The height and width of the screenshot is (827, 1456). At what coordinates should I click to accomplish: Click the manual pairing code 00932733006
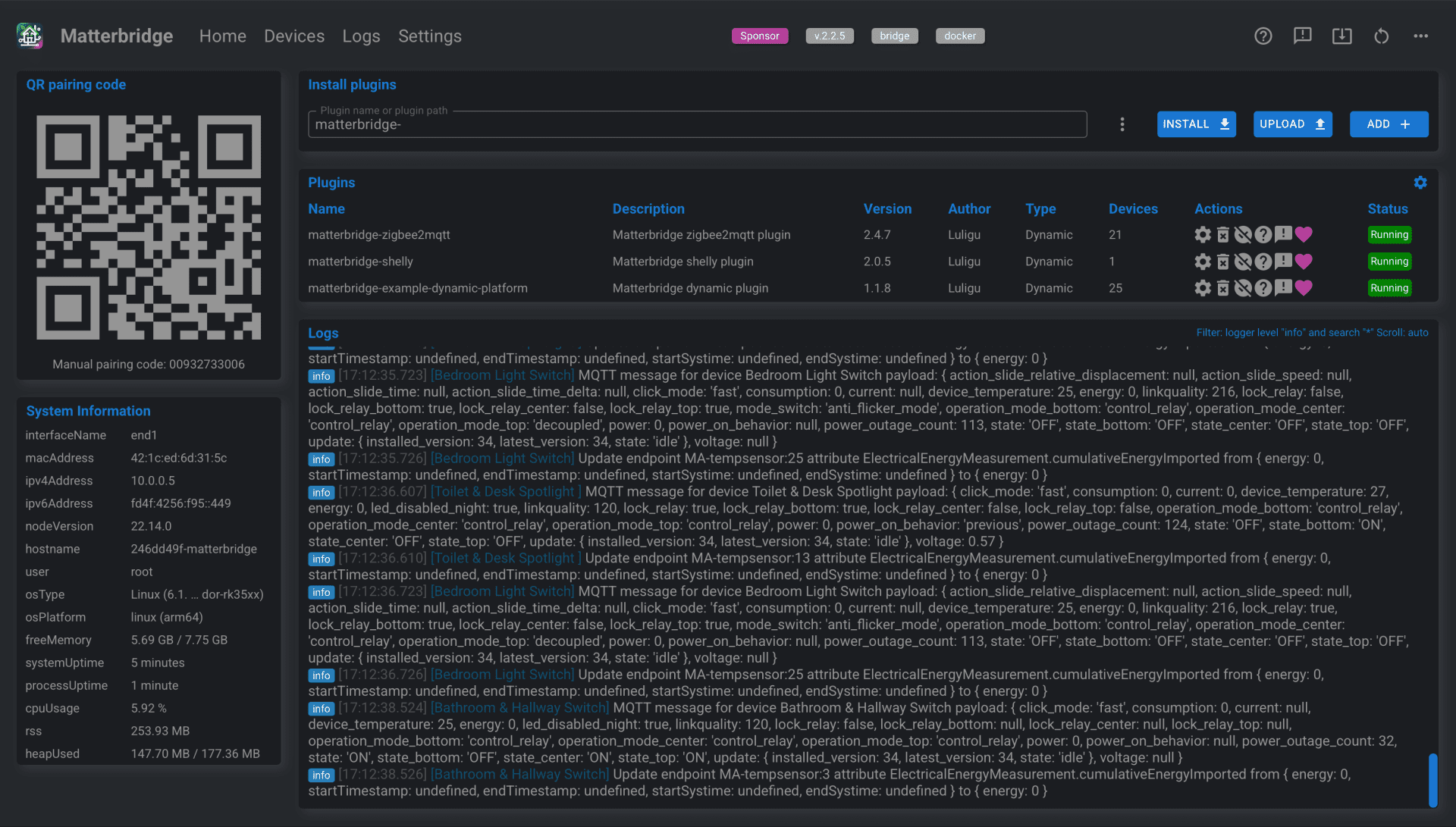tap(207, 365)
